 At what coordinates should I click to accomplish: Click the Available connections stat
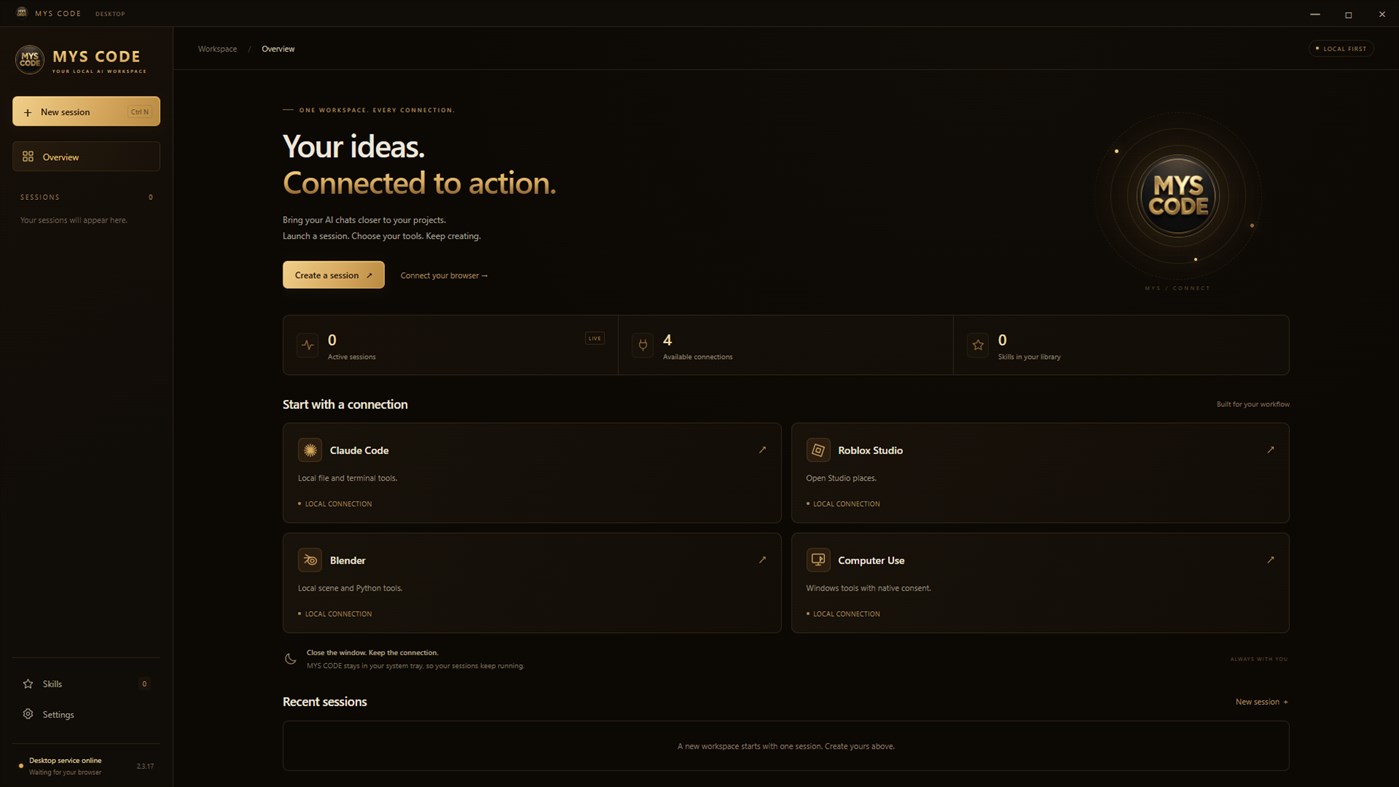(x=785, y=345)
